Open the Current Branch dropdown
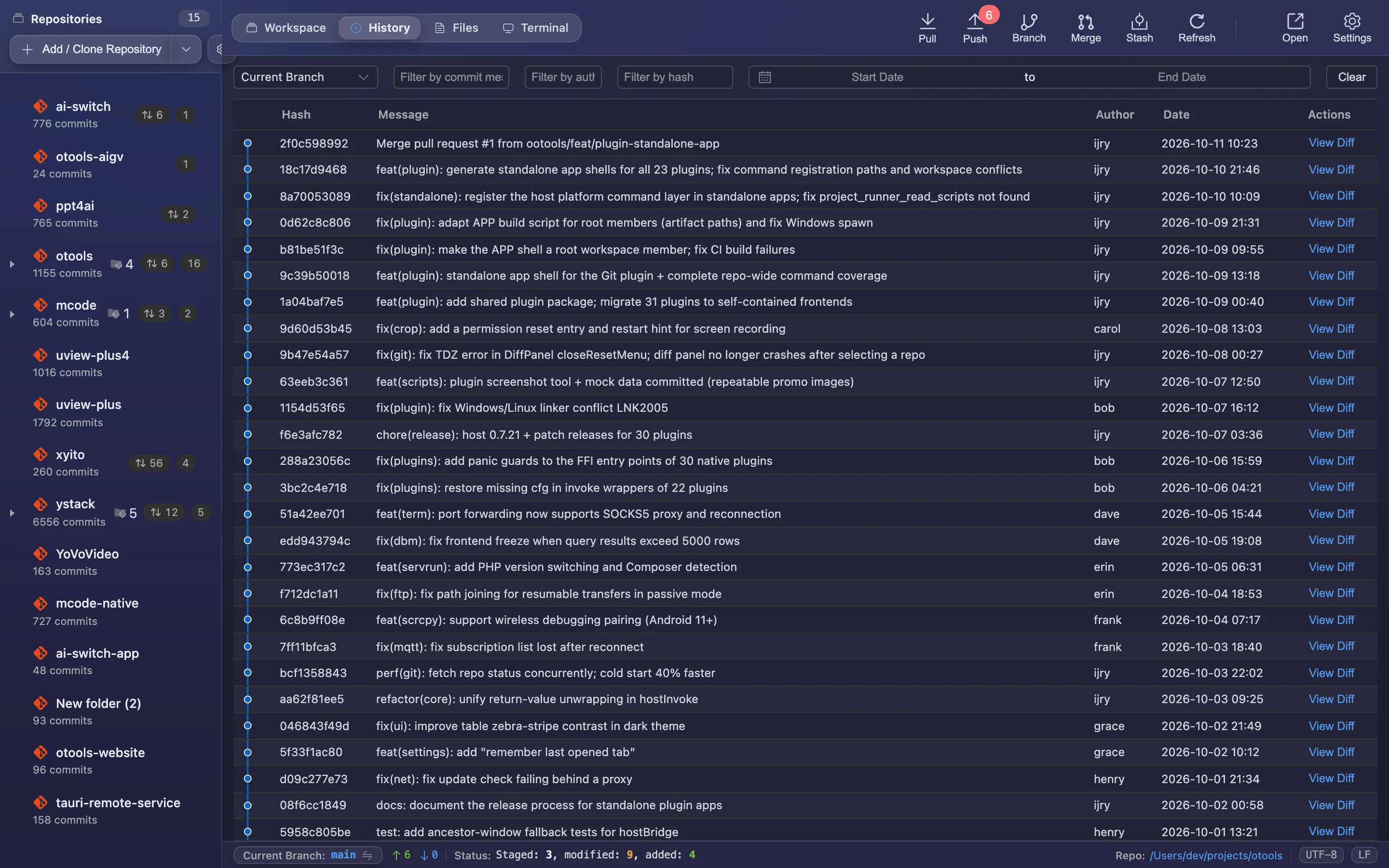This screenshot has height=868, width=1389. 305,77
